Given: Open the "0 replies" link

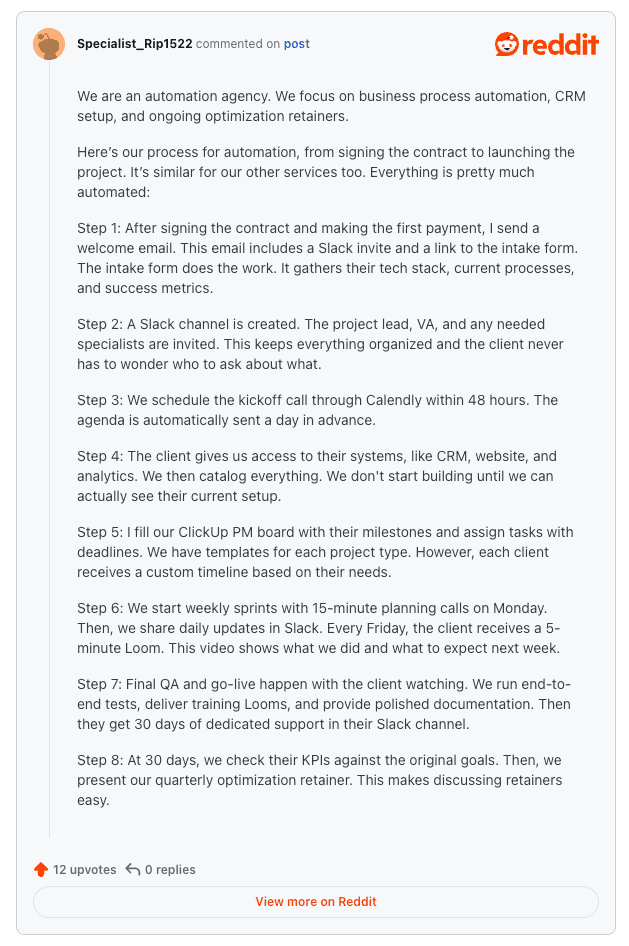Looking at the screenshot, I should (170, 869).
